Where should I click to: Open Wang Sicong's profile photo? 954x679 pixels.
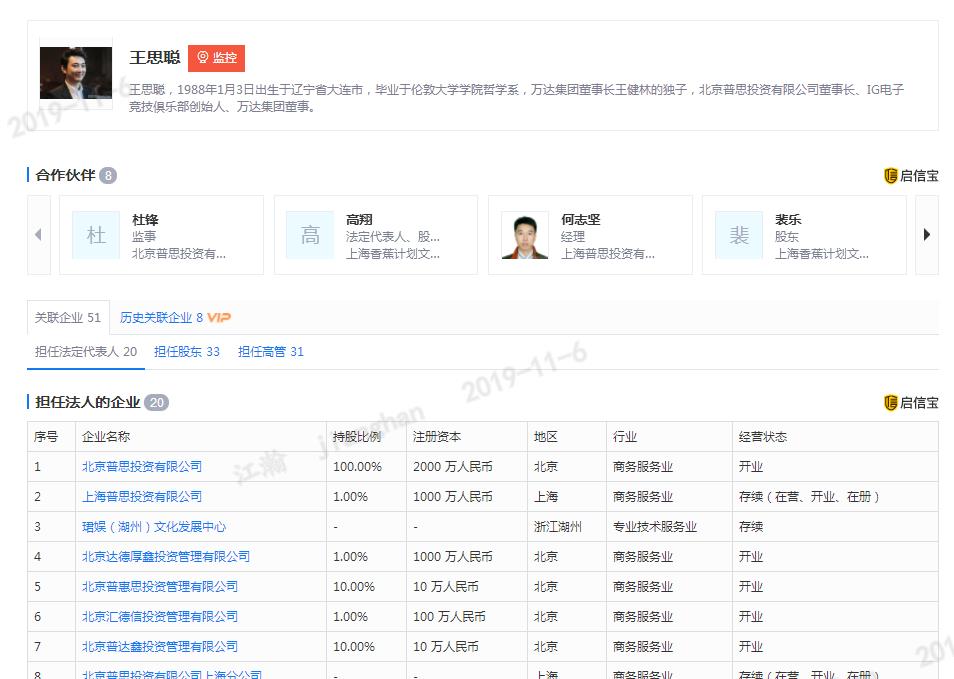75,73
